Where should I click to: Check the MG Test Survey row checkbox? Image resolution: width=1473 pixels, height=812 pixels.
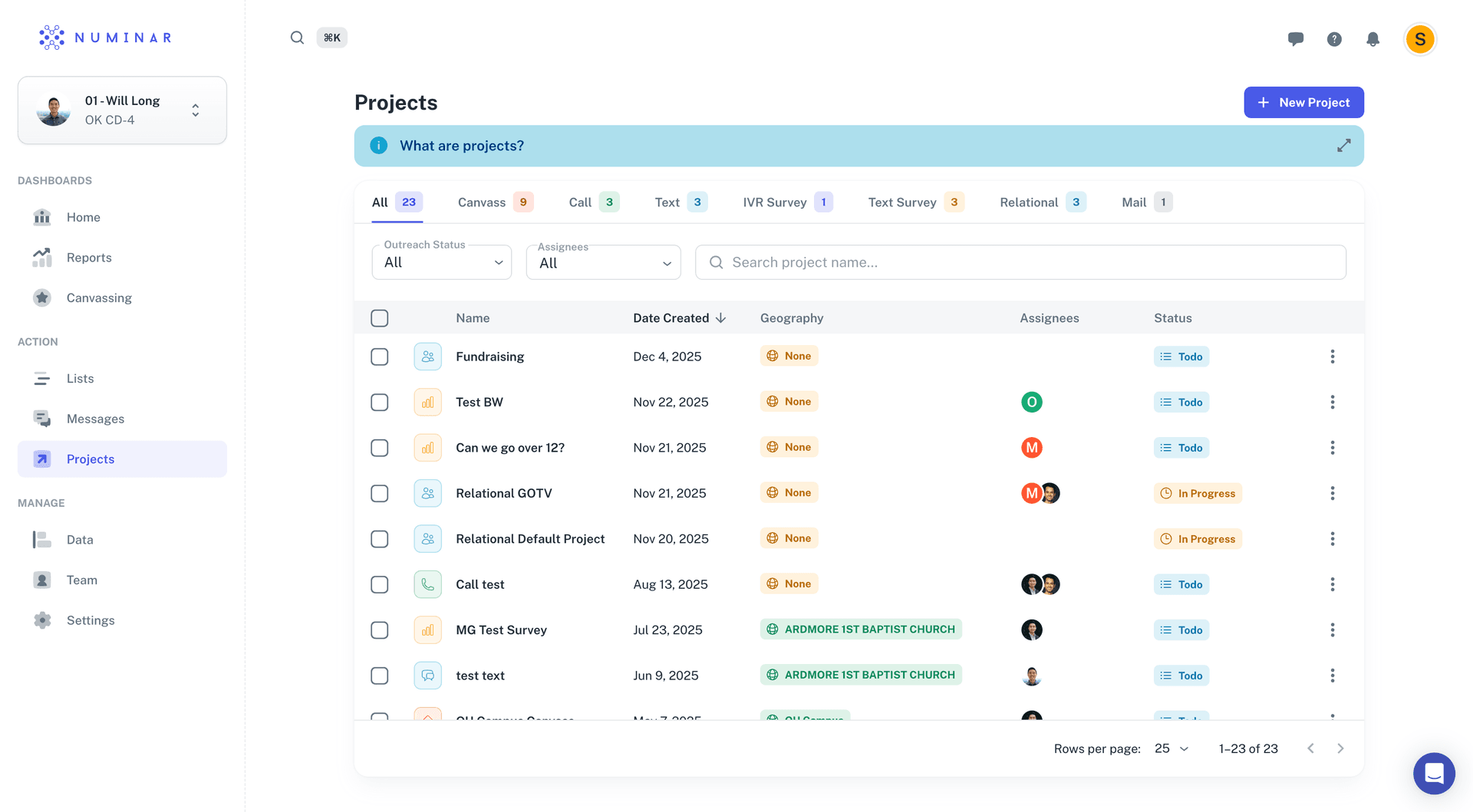tap(380, 630)
